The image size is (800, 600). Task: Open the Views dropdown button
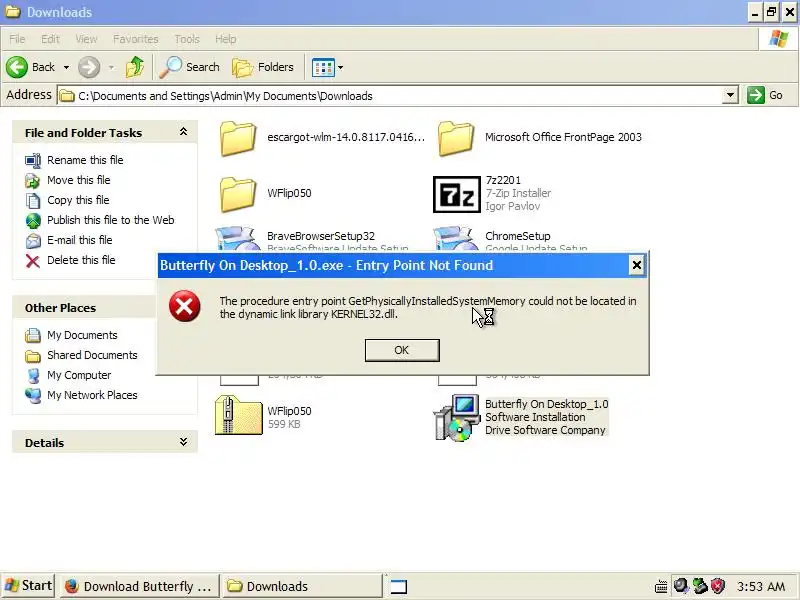327,67
